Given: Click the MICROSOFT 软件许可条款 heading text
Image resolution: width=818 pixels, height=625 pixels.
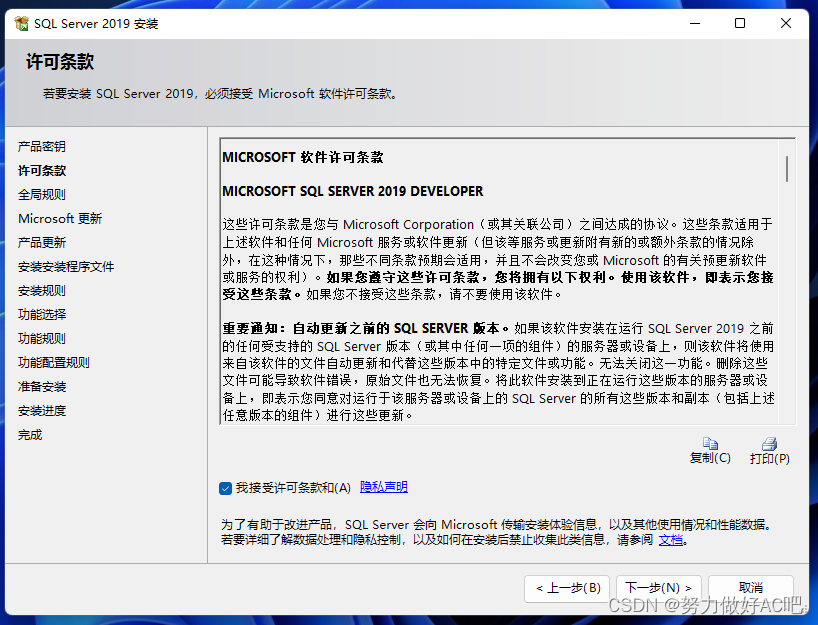Looking at the screenshot, I should [x=303, y=157].
